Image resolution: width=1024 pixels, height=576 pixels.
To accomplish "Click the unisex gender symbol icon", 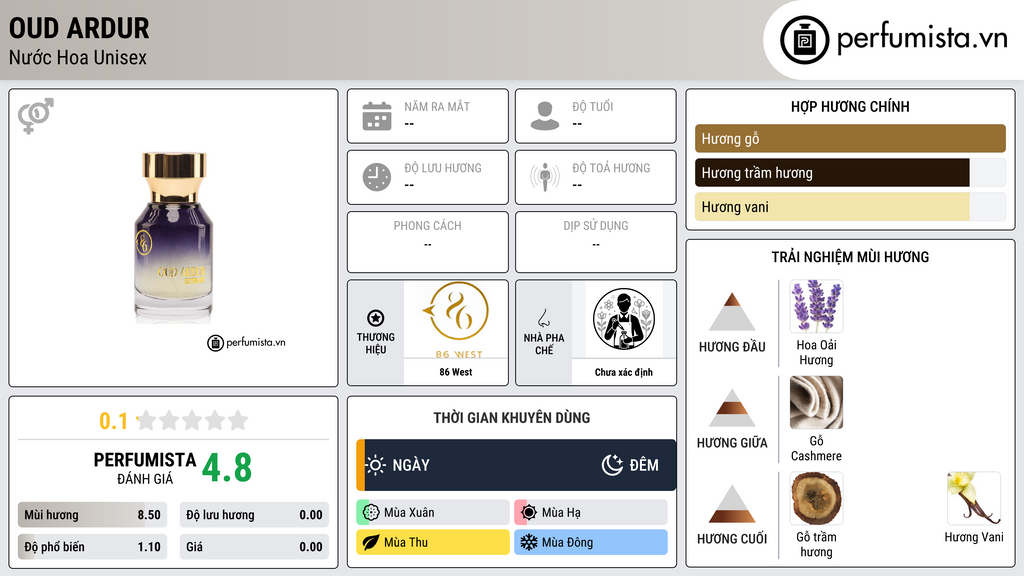I will point(36,116).
